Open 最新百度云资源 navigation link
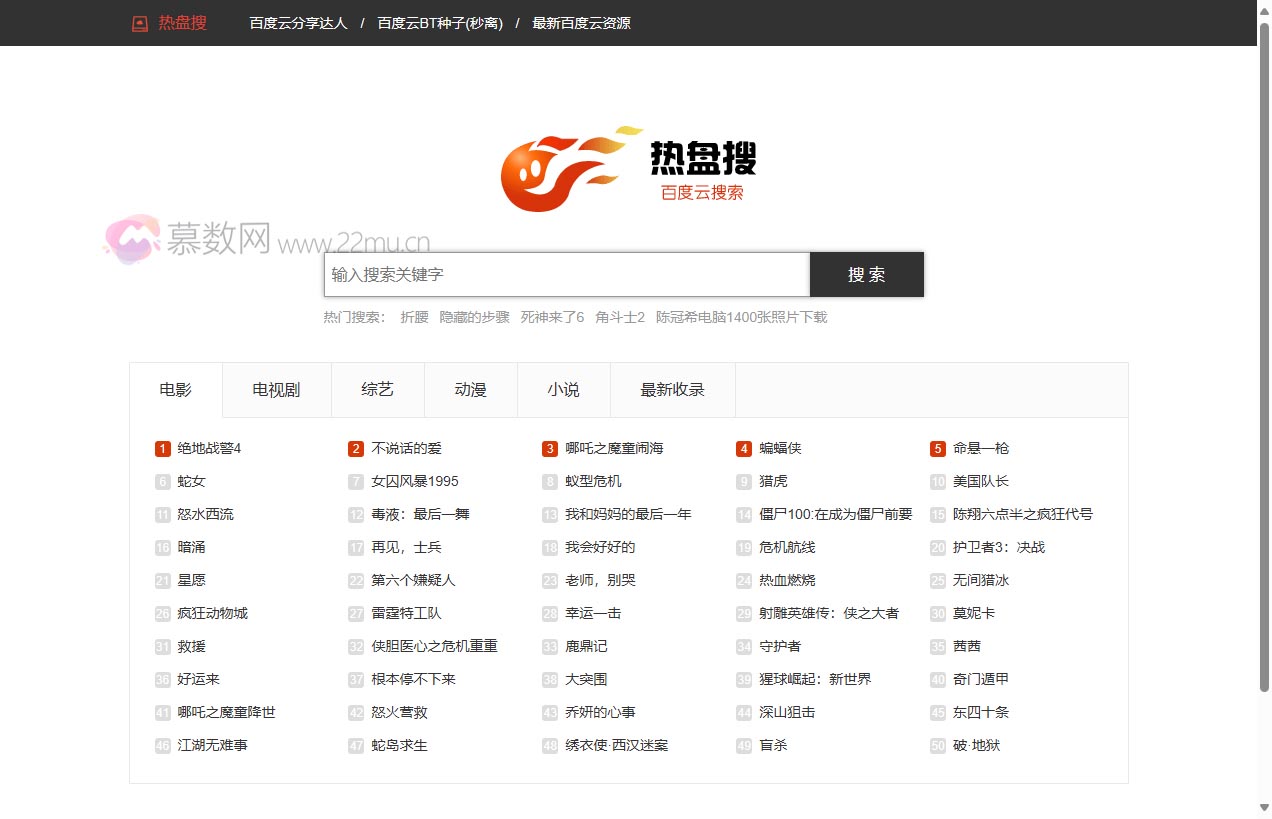 [581, 23]
